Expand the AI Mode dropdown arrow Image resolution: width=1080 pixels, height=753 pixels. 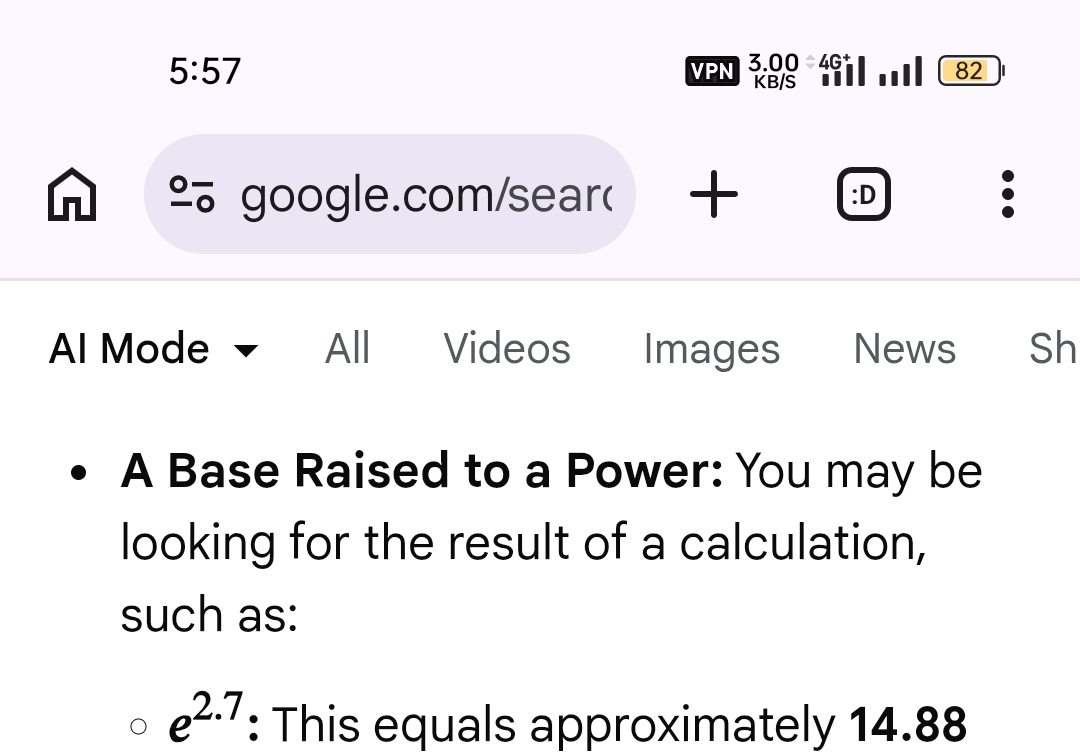coord(245,351)
